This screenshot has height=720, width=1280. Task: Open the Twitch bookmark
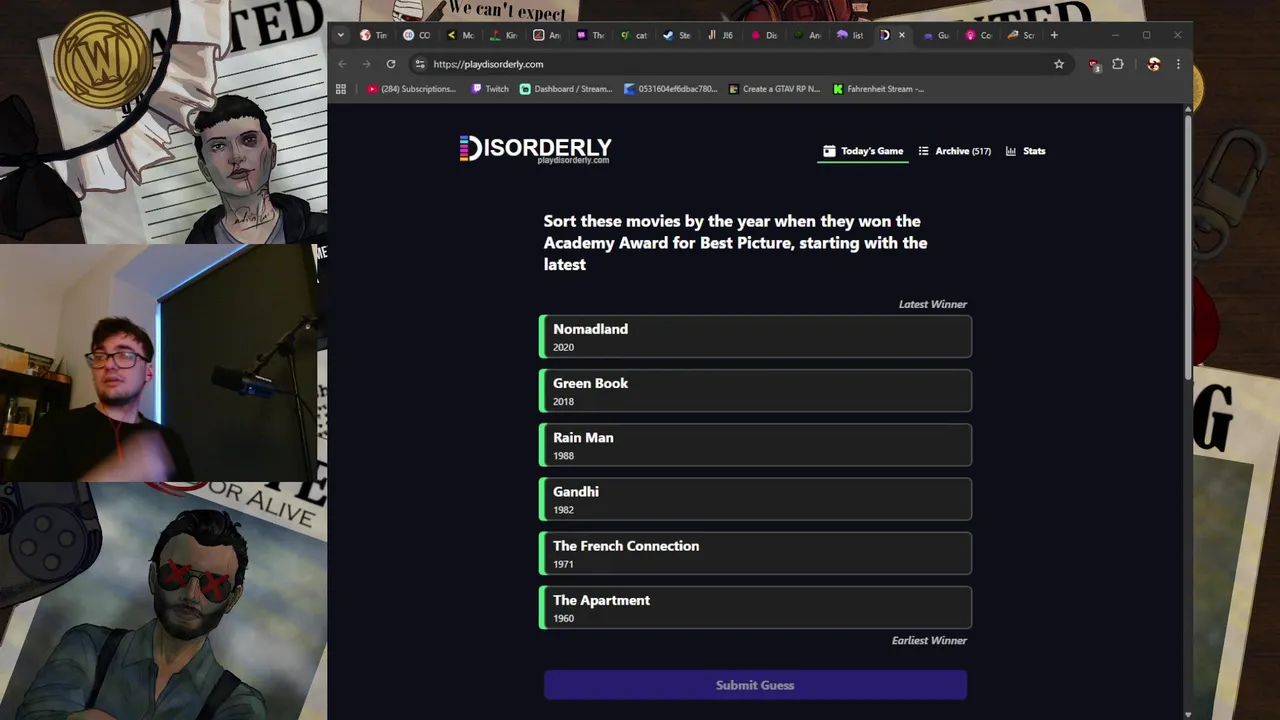coord(490,89)
